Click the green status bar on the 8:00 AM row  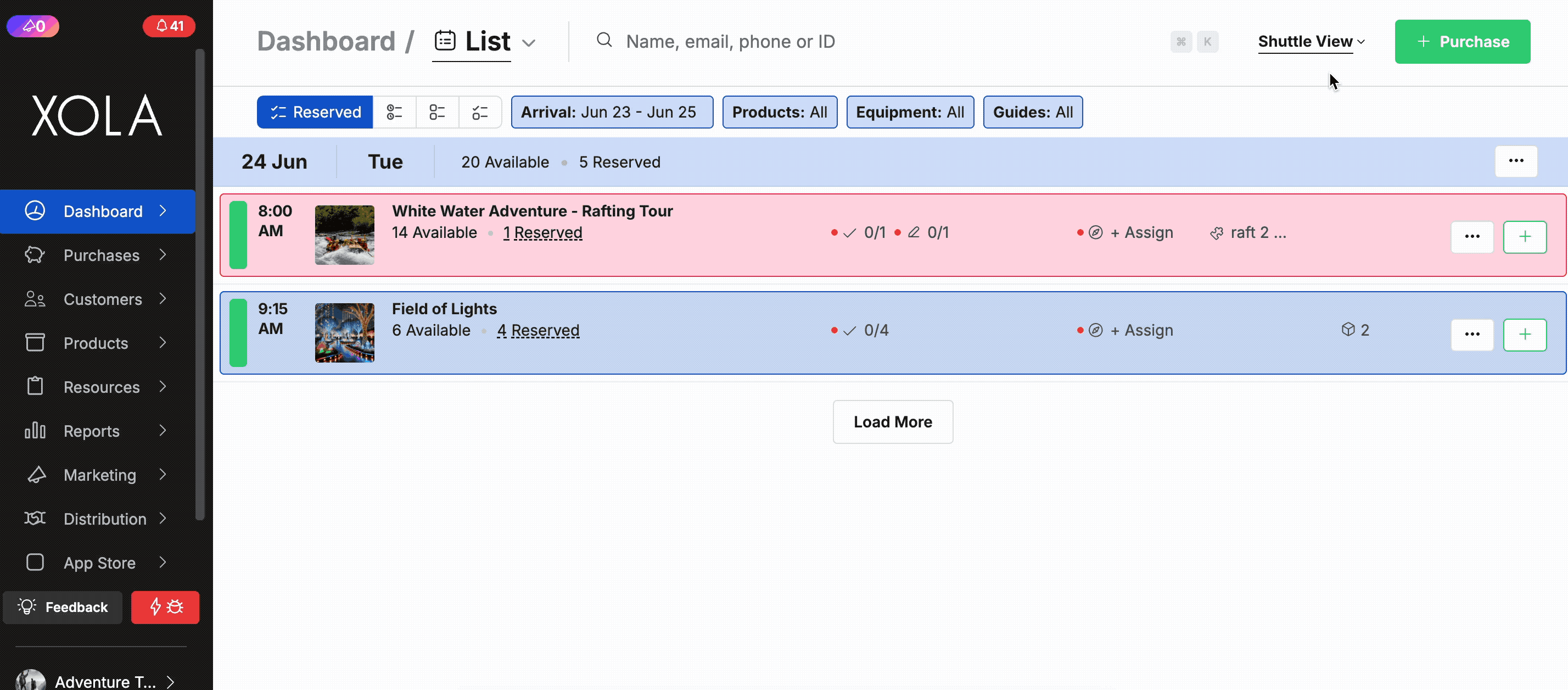pos(238,235)
